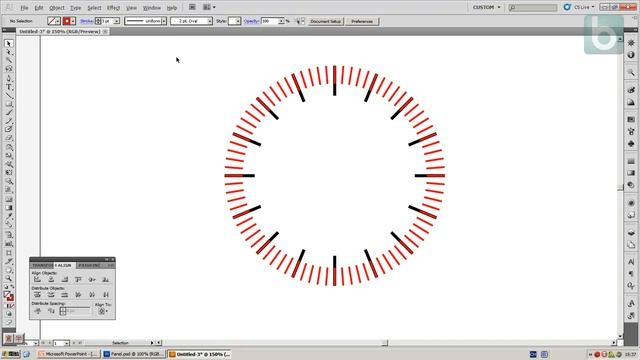Click the blue Stroke link label

pos(86,21)
